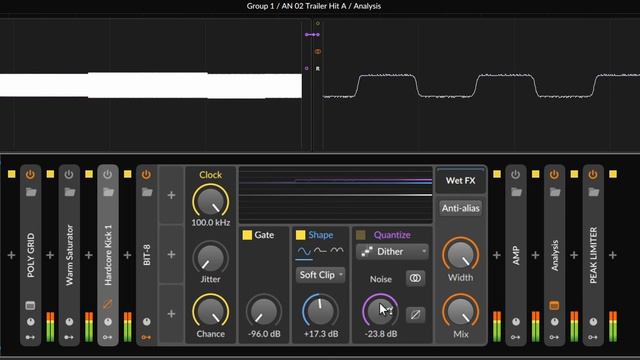The height and width of the screenshot is (360, 640).
Task: Click the Noise stereo link rings icon
Action: click(x=416, y=278)
